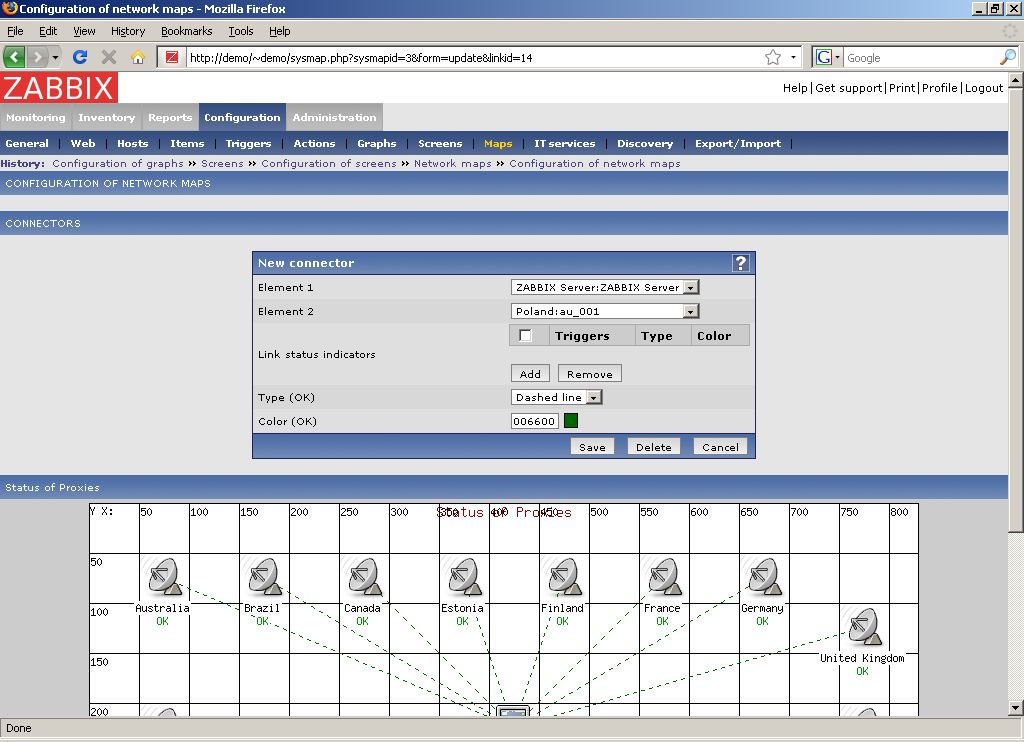Click the browser Forward arrow button
This screenshot has width=1024, height=742.
[38, 57]
